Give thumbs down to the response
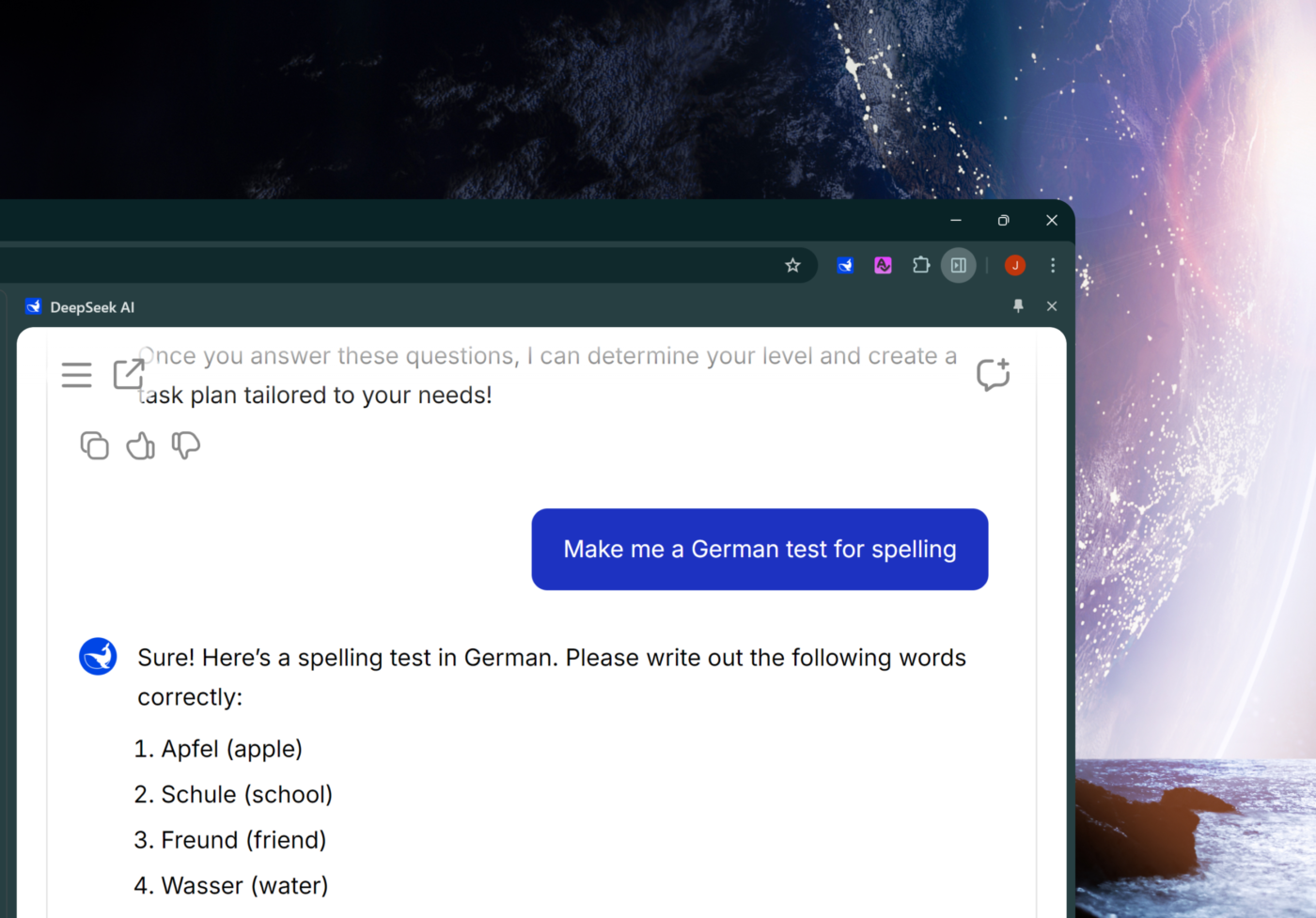 186,445
